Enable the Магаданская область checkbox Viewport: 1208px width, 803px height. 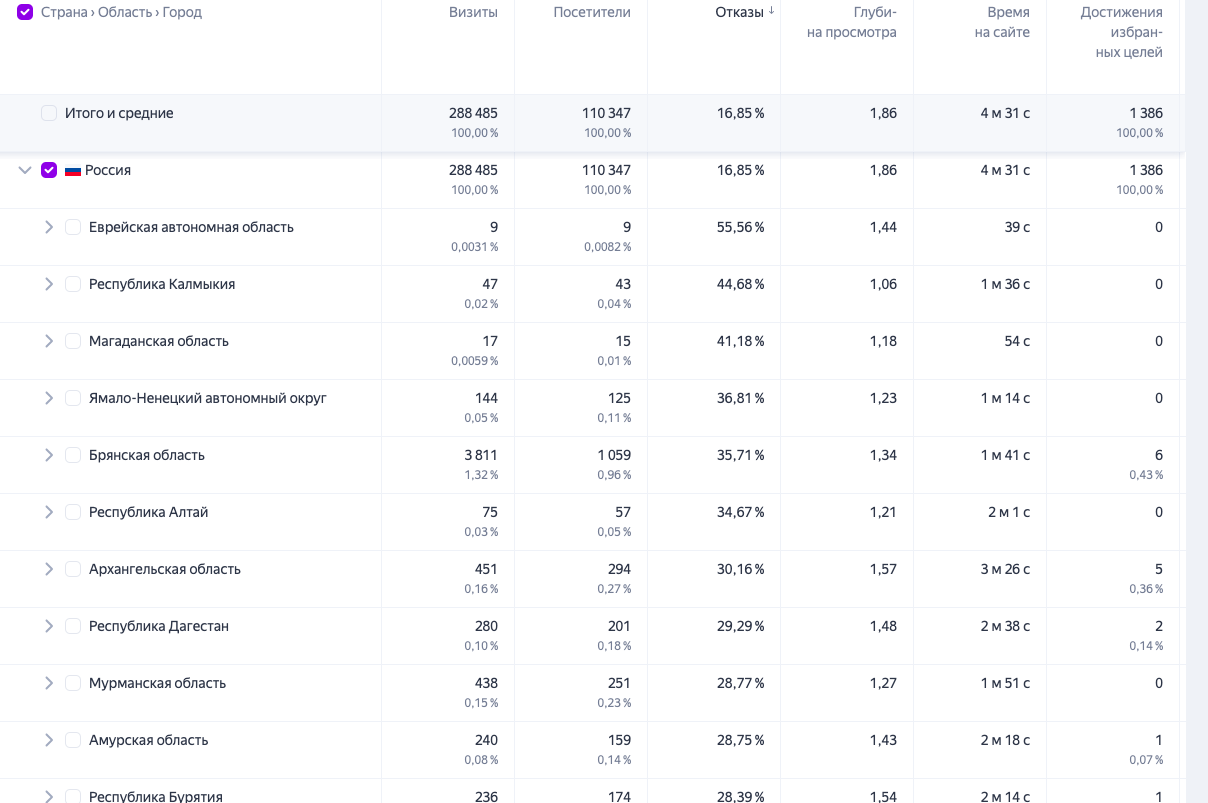73,341
